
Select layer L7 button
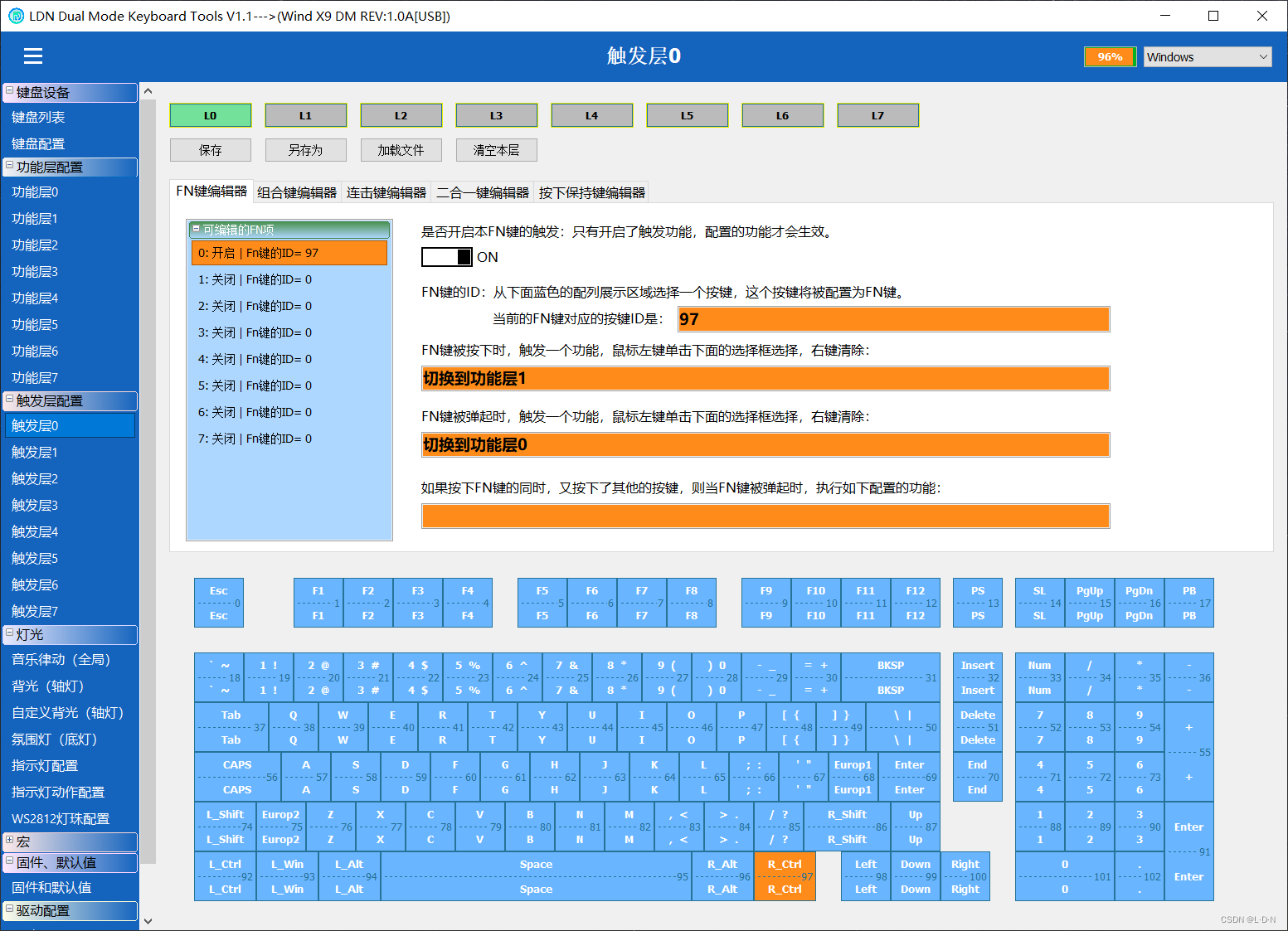[878, 115]
